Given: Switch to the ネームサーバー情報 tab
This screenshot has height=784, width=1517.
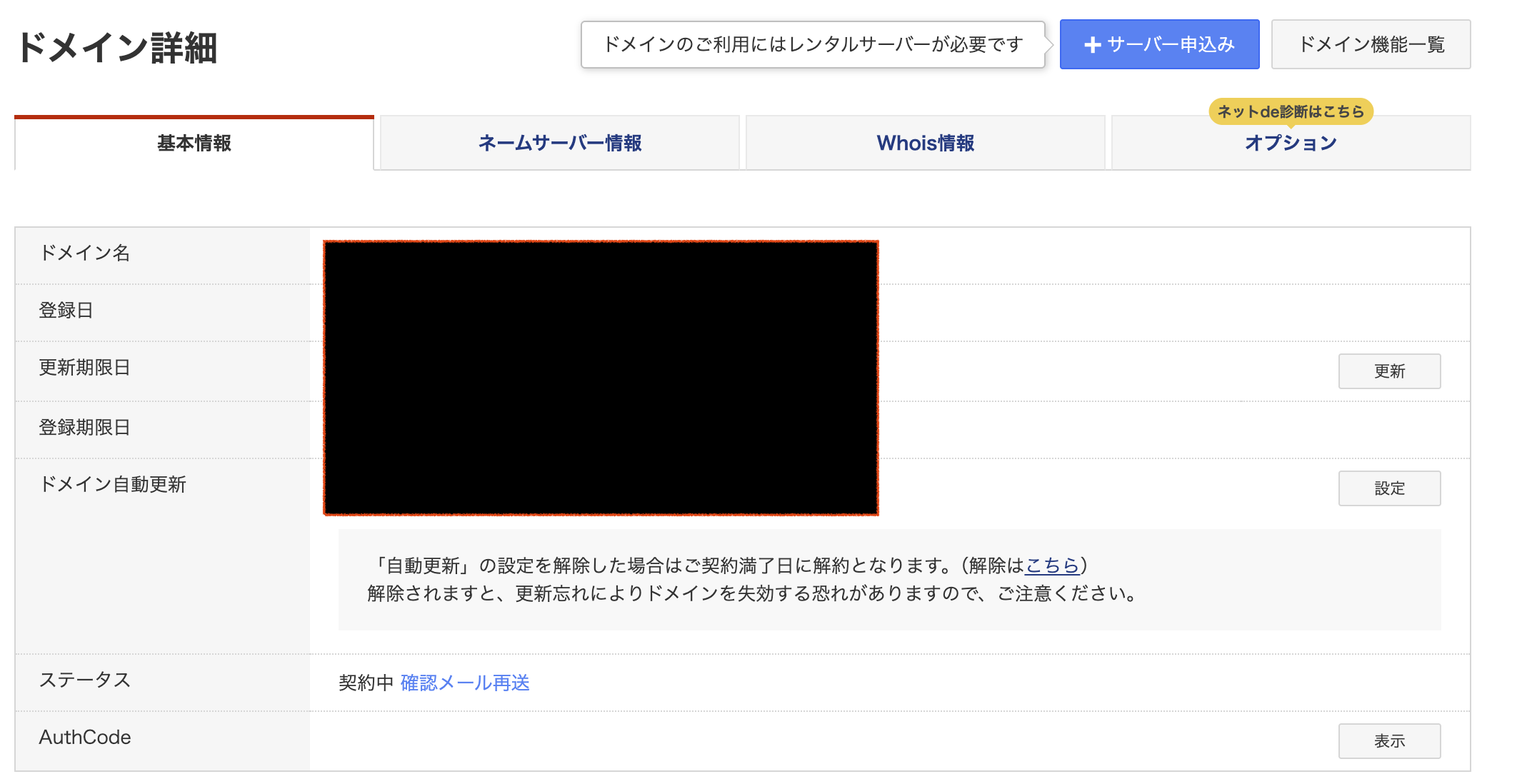Looking at the screenshot, I should (559, 144).
